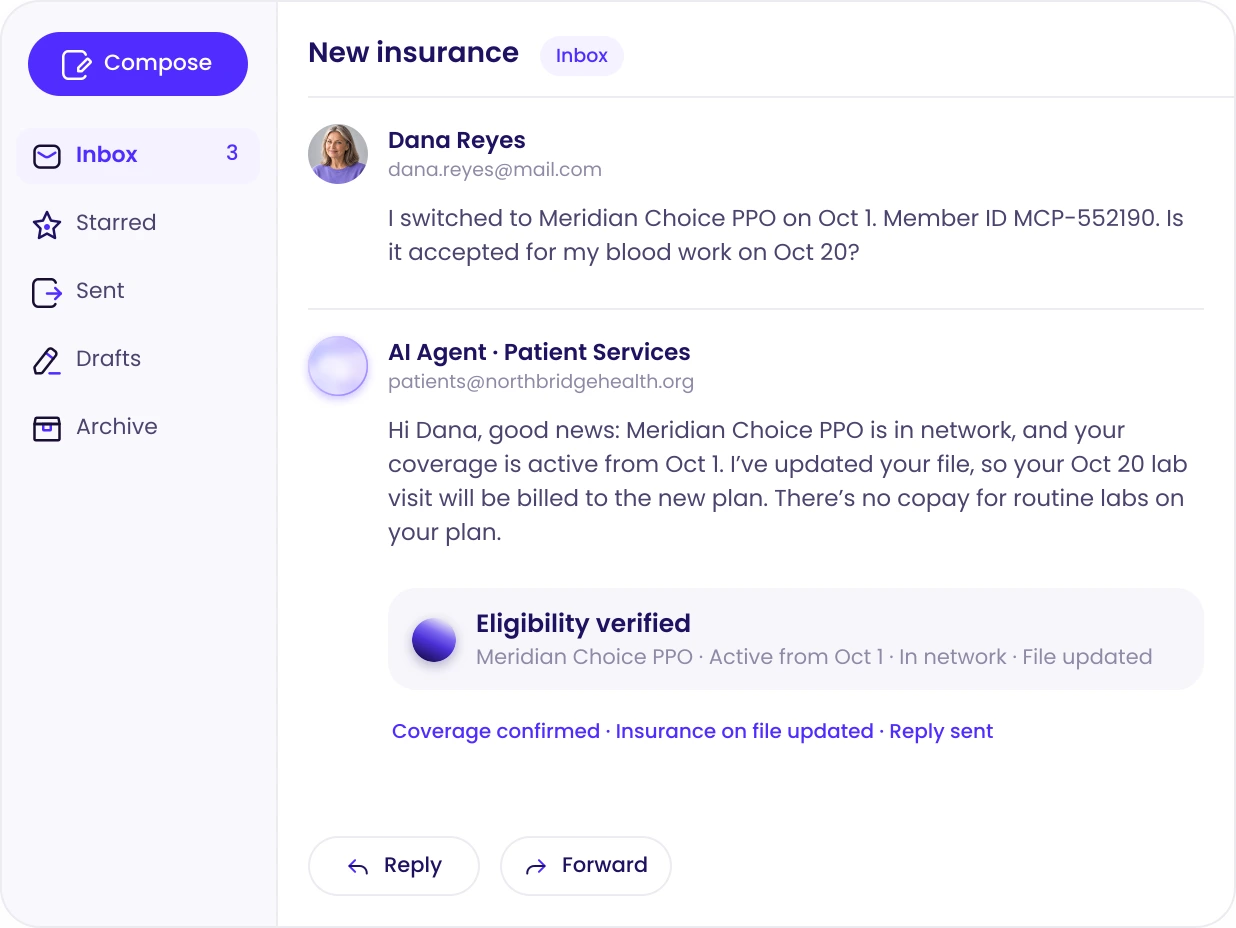Viewport: 1236px width, 928px height.
Task: Click the Eligibility verified heading
Action: click(x=583, y=623)
